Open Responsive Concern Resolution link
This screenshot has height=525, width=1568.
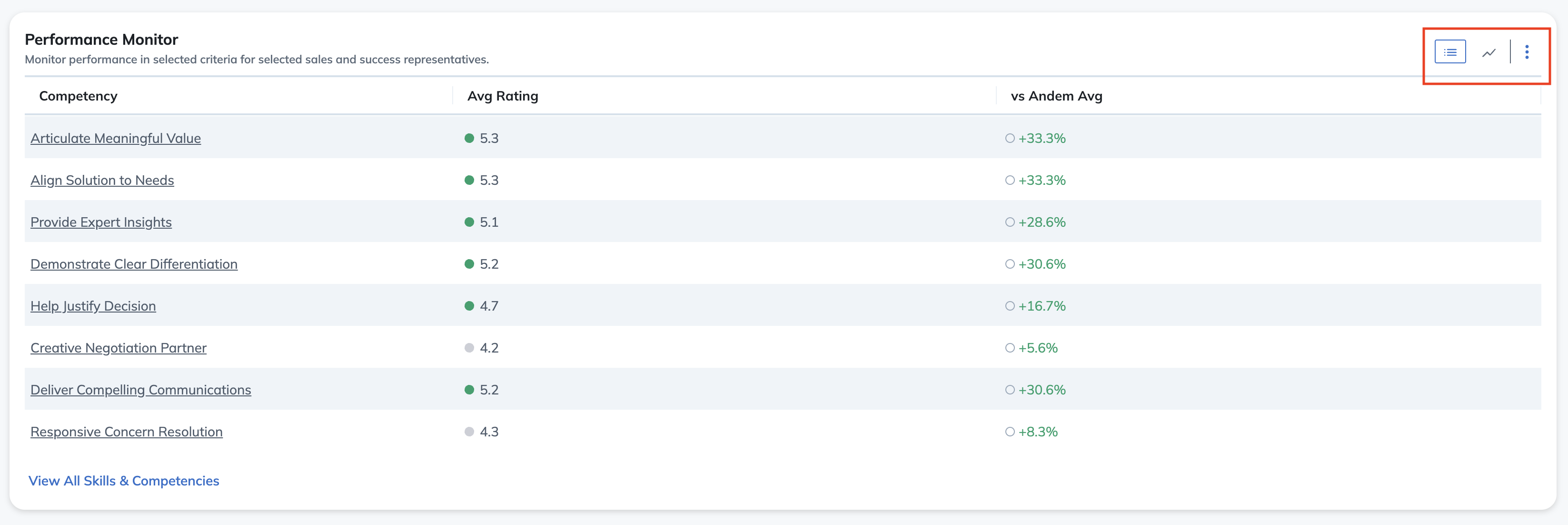coord(127,432)
